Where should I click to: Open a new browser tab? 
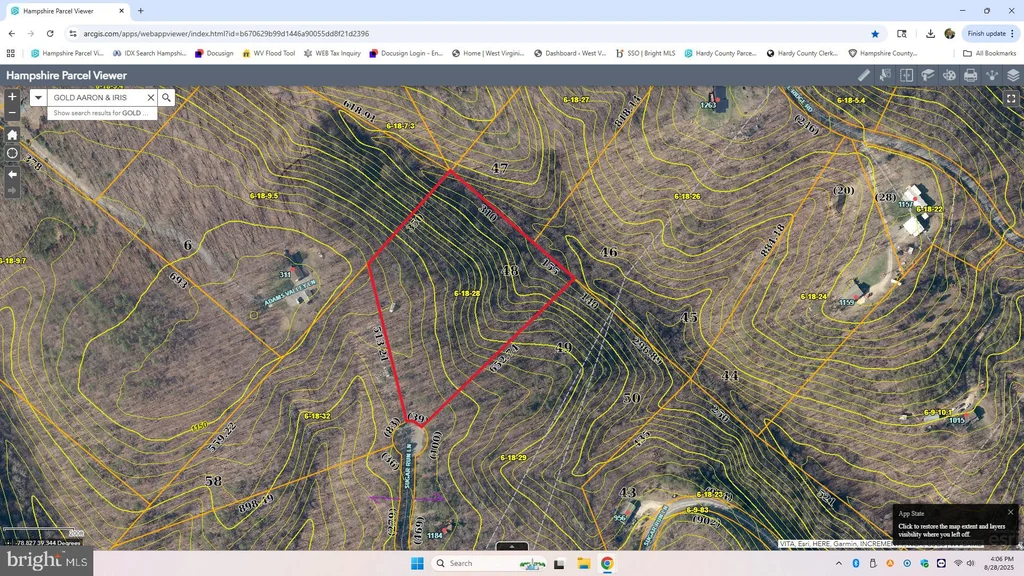(x=140, y=11)
